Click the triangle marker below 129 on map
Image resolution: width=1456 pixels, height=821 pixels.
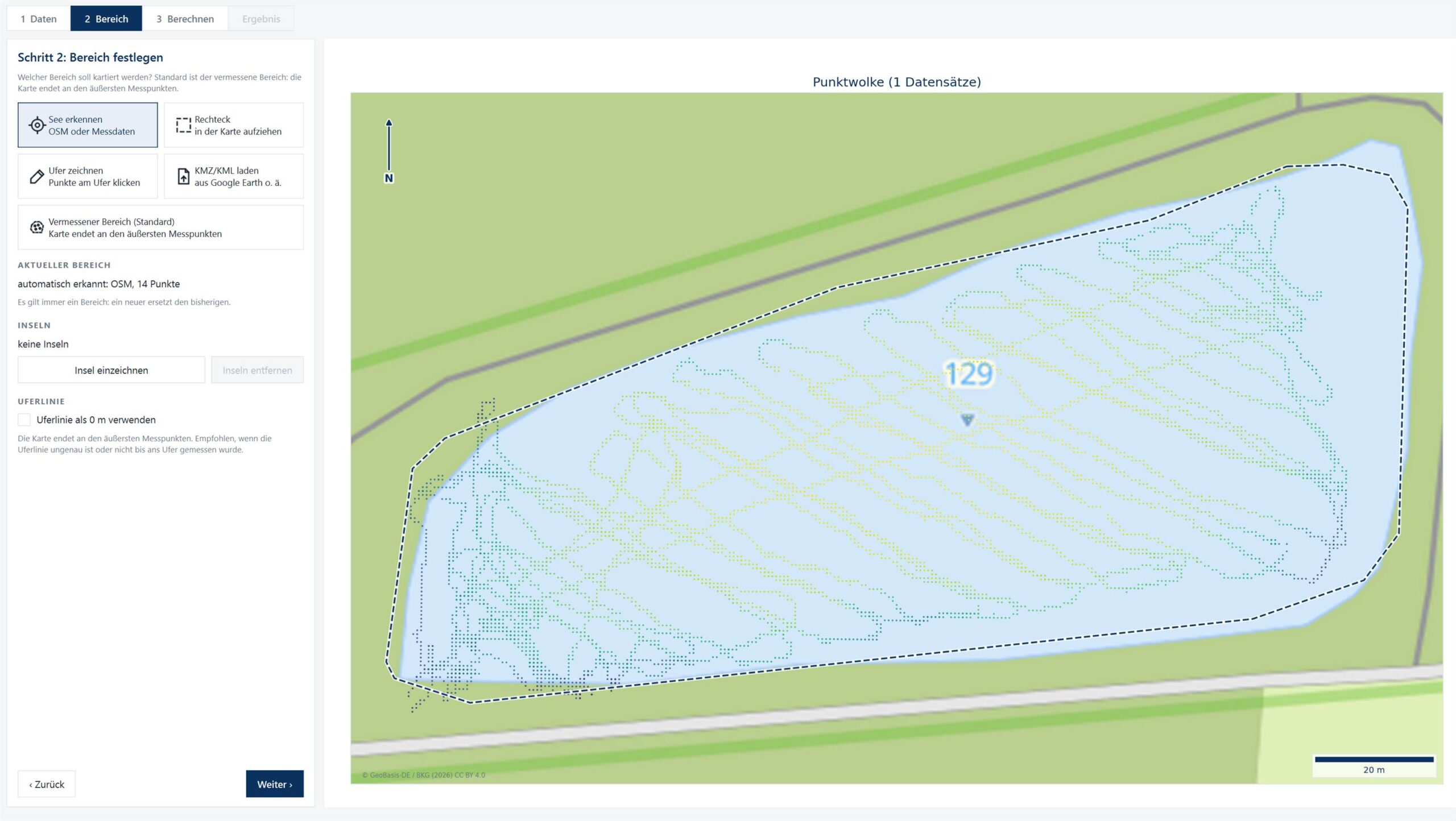tap(967, 420)
